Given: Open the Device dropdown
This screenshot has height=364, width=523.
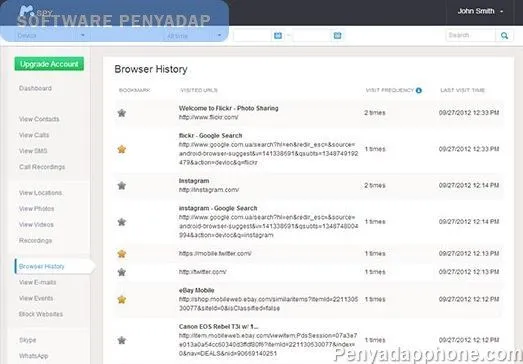Looking at the screenshot, I should point(51,35).
